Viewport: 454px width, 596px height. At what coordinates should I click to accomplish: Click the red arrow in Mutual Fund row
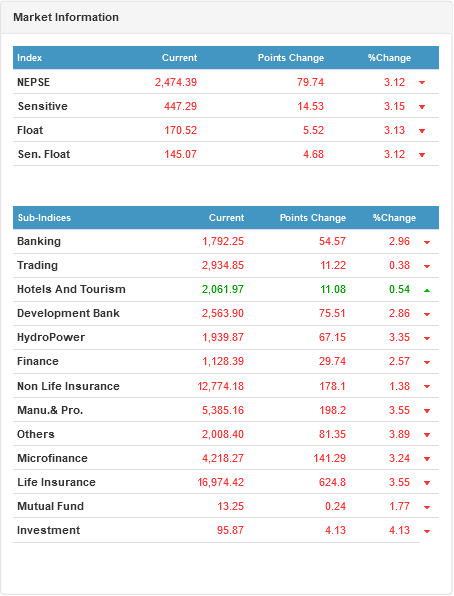coord(427,507)
